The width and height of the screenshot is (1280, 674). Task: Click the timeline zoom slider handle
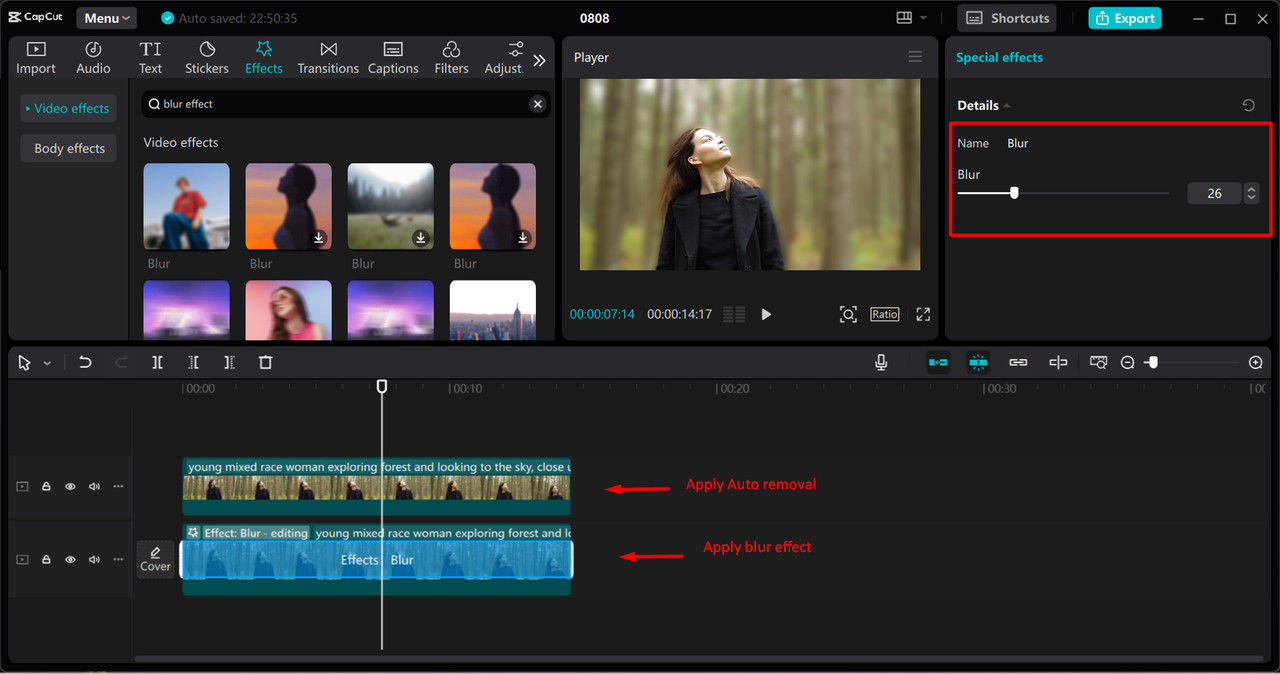pyautogui.click(x=1153, y=363)
